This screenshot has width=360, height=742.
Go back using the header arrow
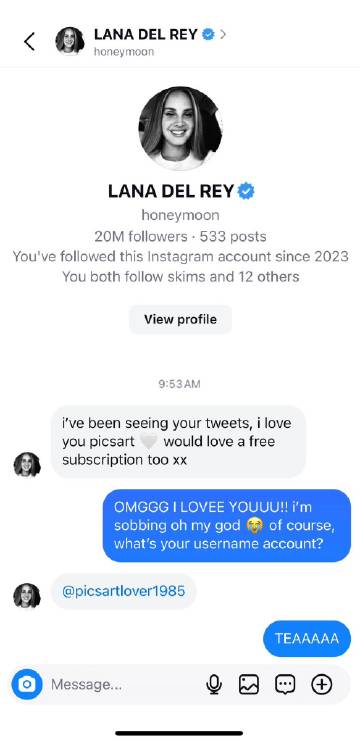pos(29,41)
